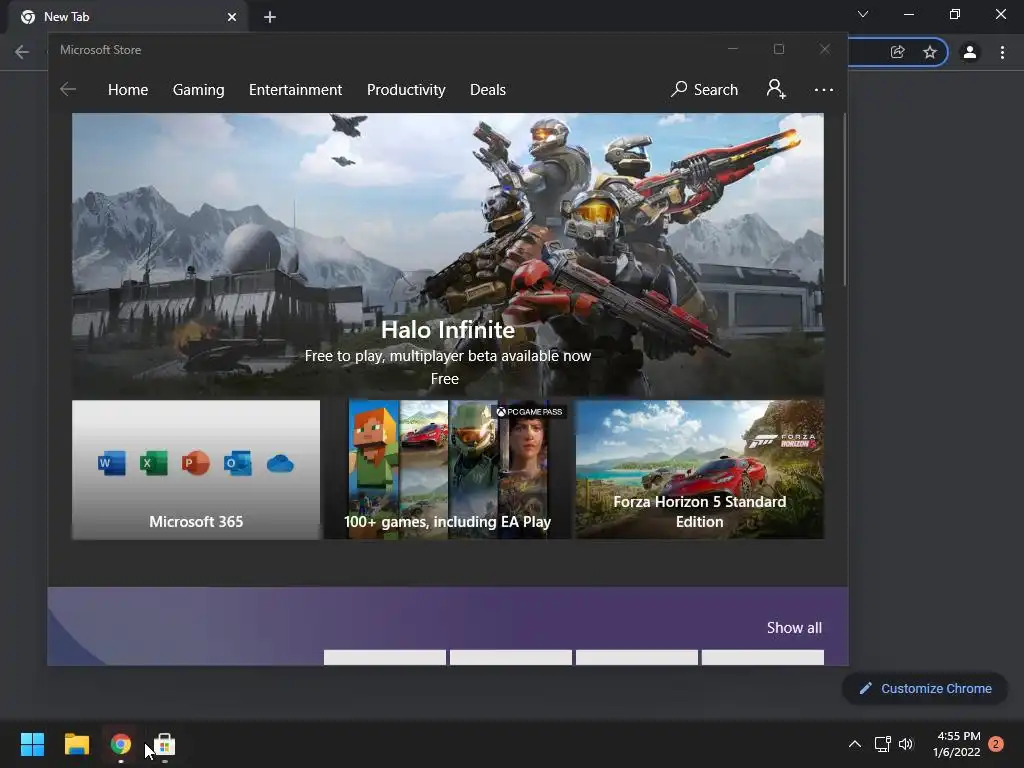Image resolution: width=1024 pixels, height=768 pixels.
Task: Click the PowerPoint icon in Microsoft 365 tile
Action: pos(195,463)
